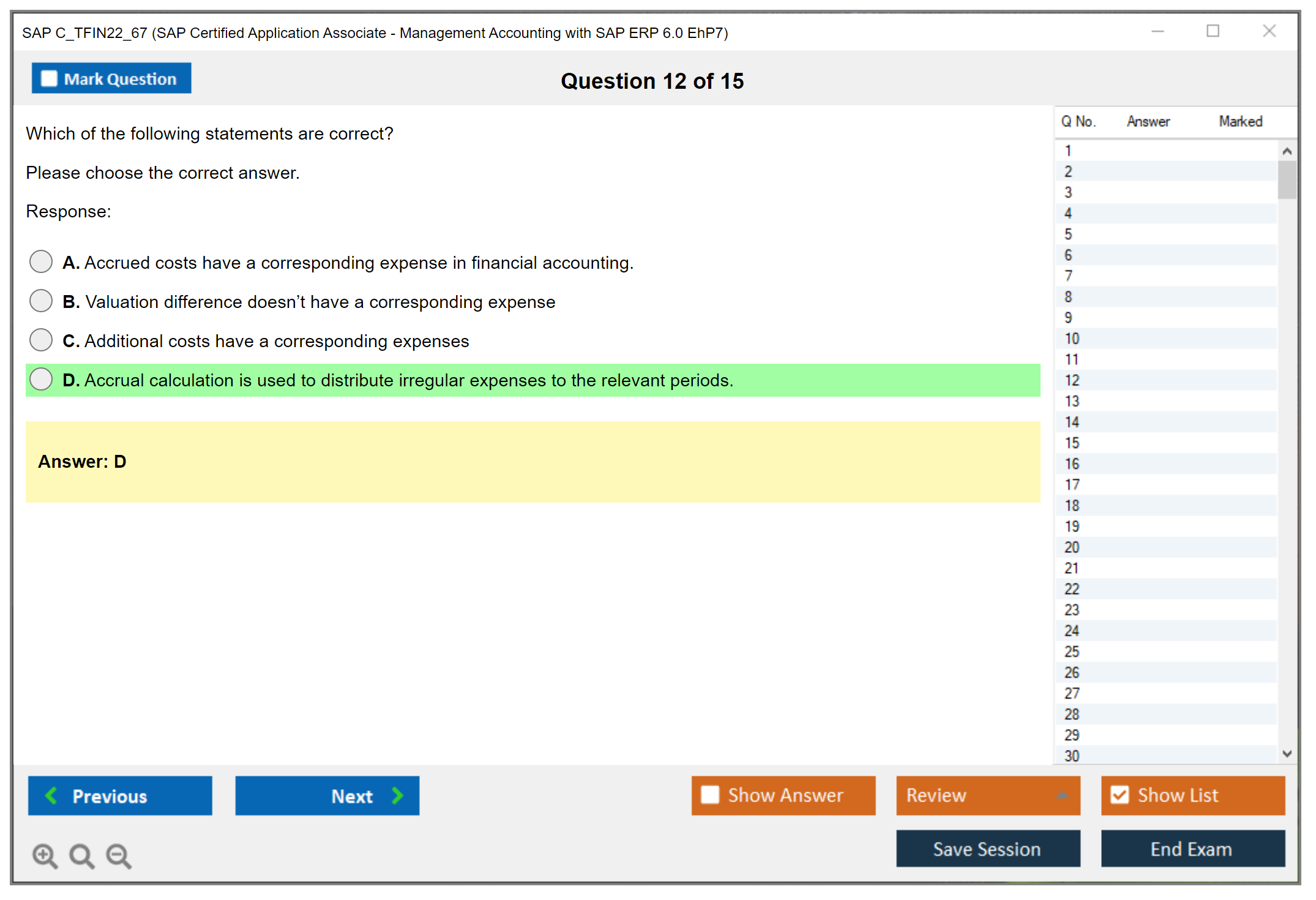Viewport: 1316px width, 900px height.
Task: Toggle the Show Answer checkbox
Action: (x=710, y=795)
